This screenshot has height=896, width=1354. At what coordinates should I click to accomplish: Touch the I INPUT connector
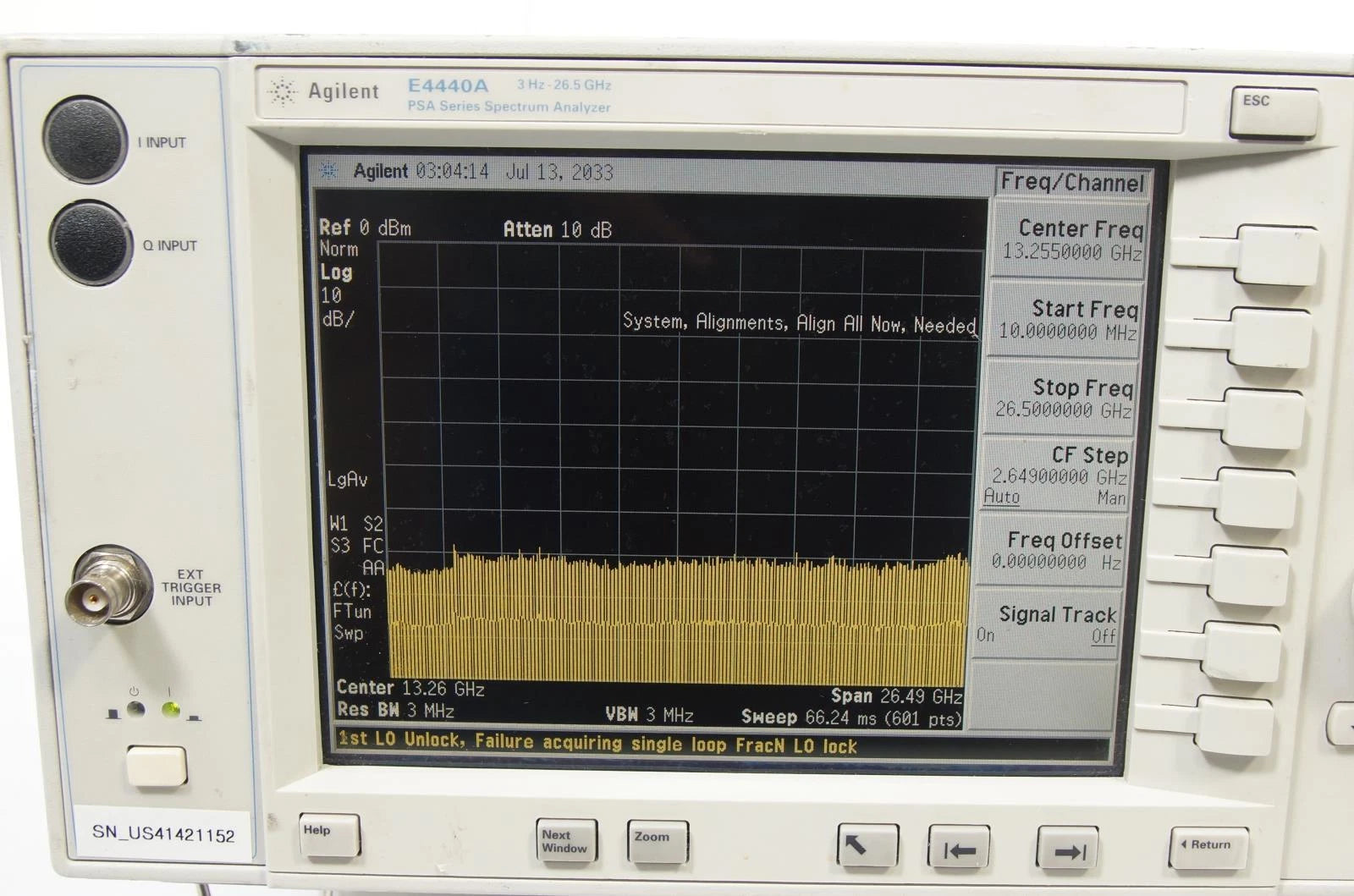85,140
